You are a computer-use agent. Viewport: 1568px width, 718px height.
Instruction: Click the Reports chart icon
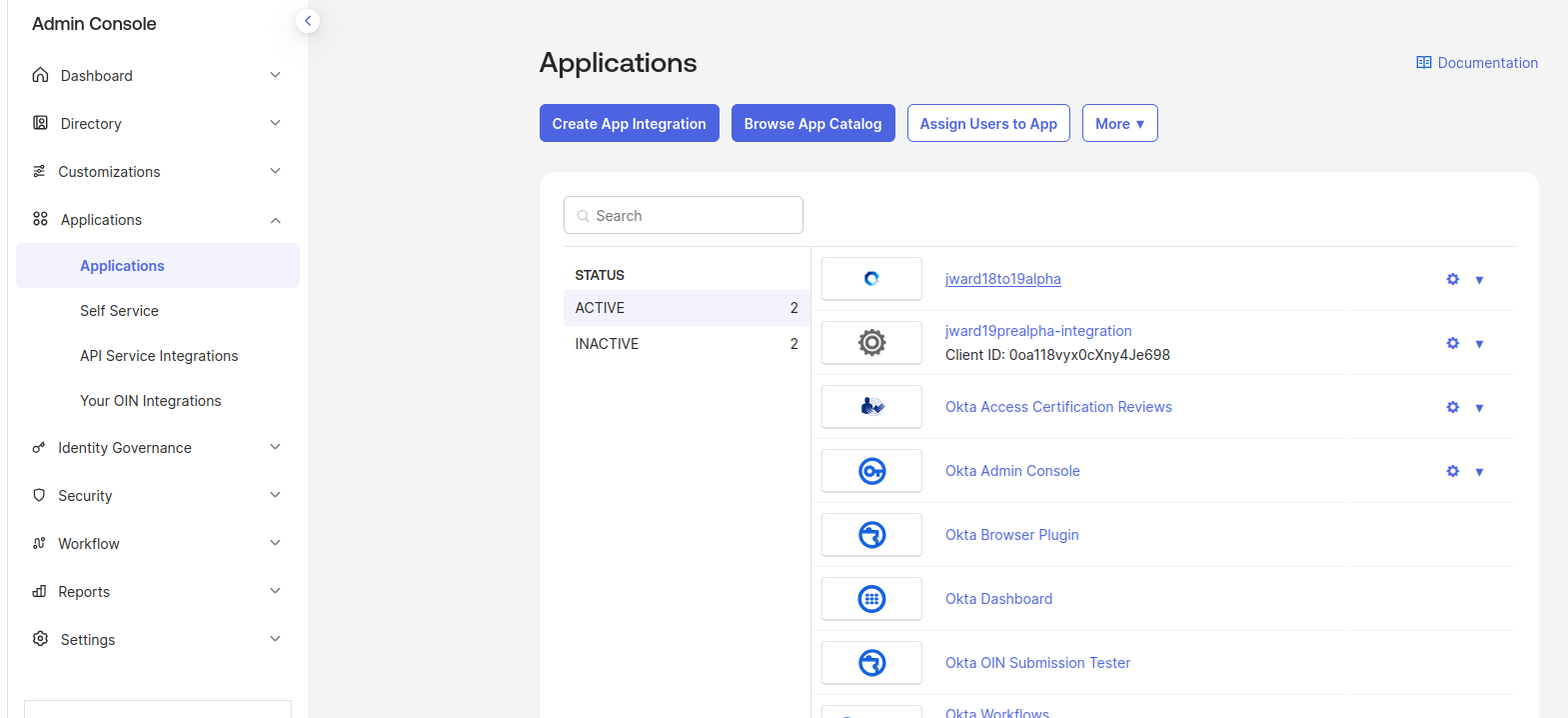click(39, 591)
